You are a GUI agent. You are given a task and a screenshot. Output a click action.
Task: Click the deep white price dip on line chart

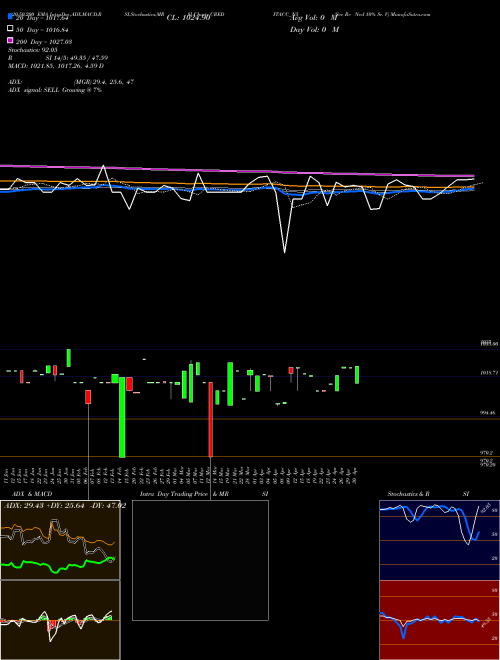point(285,252)
